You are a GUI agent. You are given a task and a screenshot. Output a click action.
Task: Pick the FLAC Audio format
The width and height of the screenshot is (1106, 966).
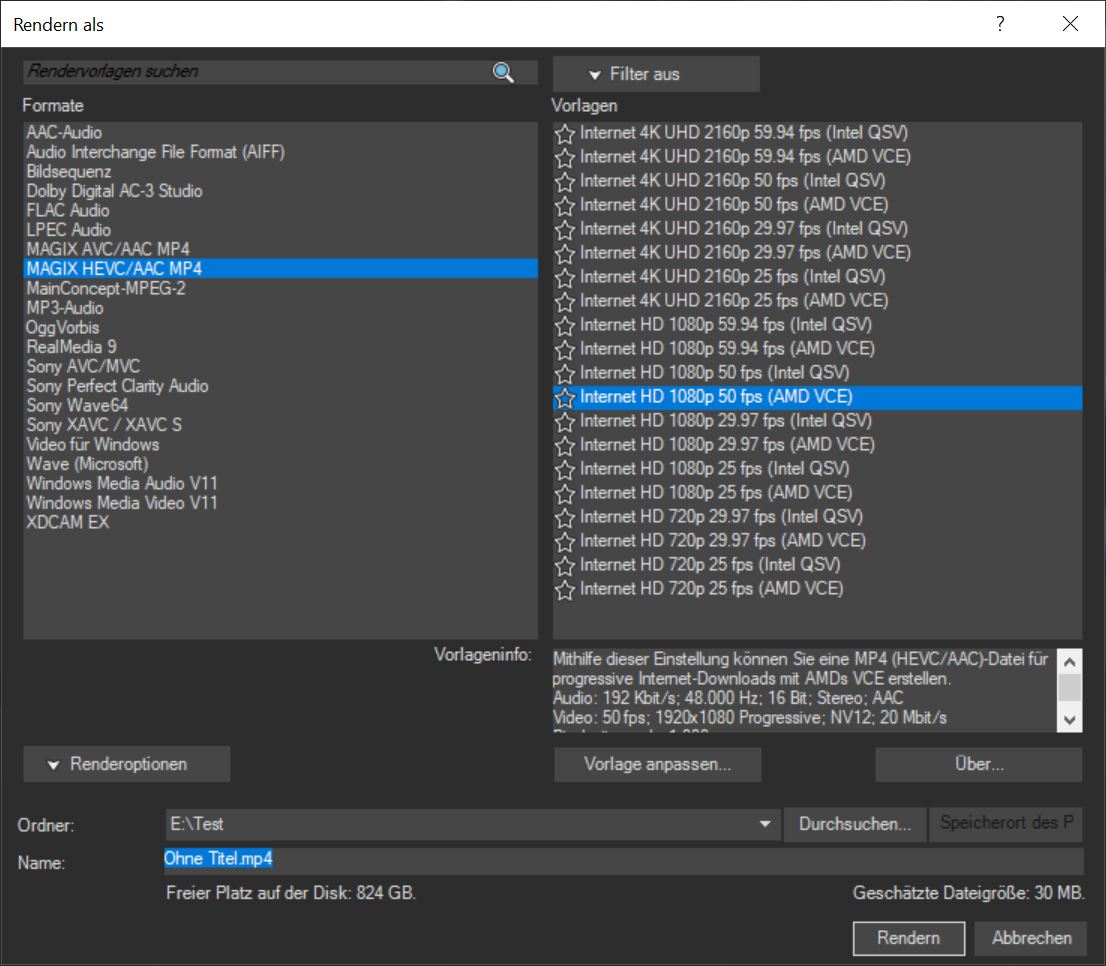pos(280,211)
